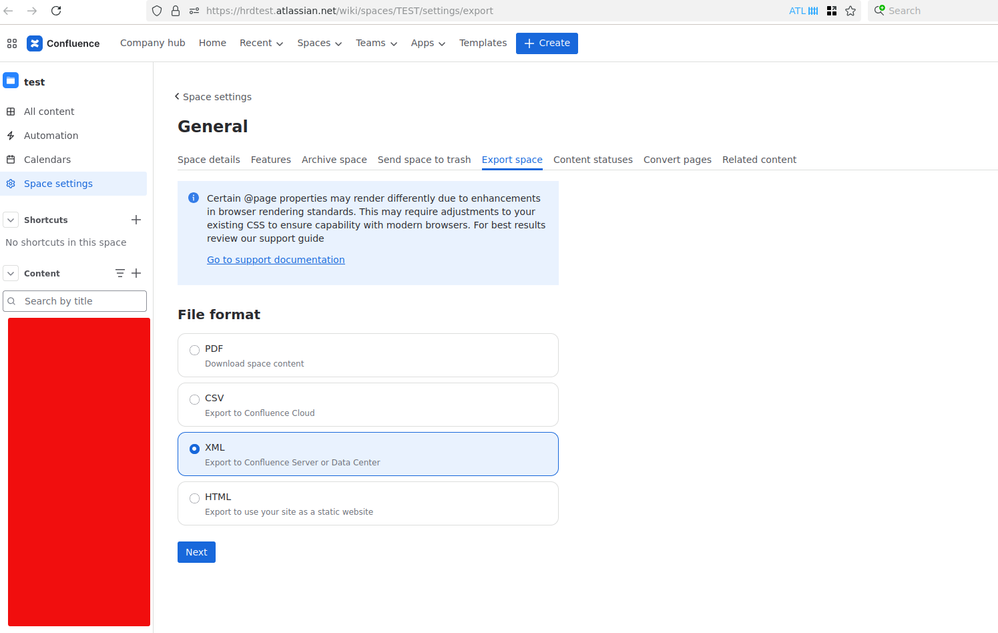
Task: Switch to the Export space tab
Action: pyautogui.click(x=512, y=160)
